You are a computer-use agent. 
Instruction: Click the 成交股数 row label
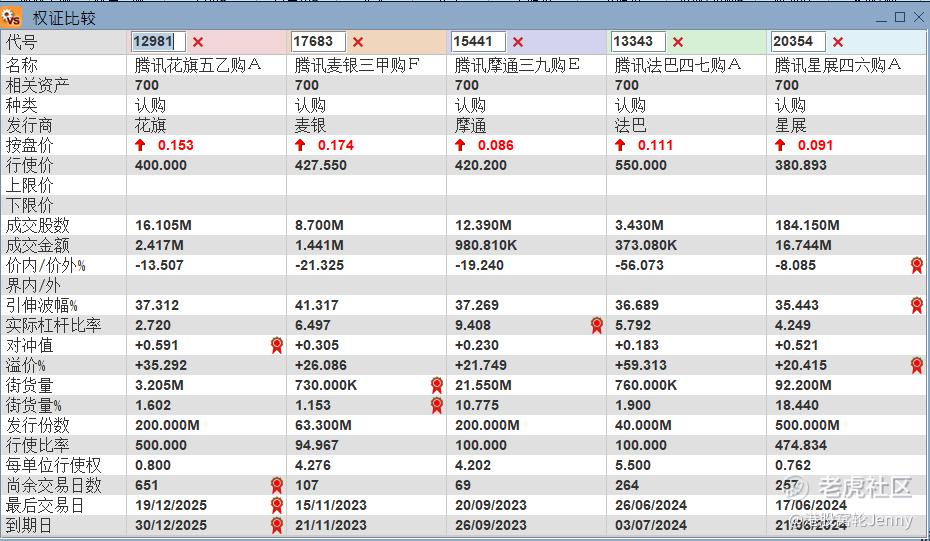37,225
